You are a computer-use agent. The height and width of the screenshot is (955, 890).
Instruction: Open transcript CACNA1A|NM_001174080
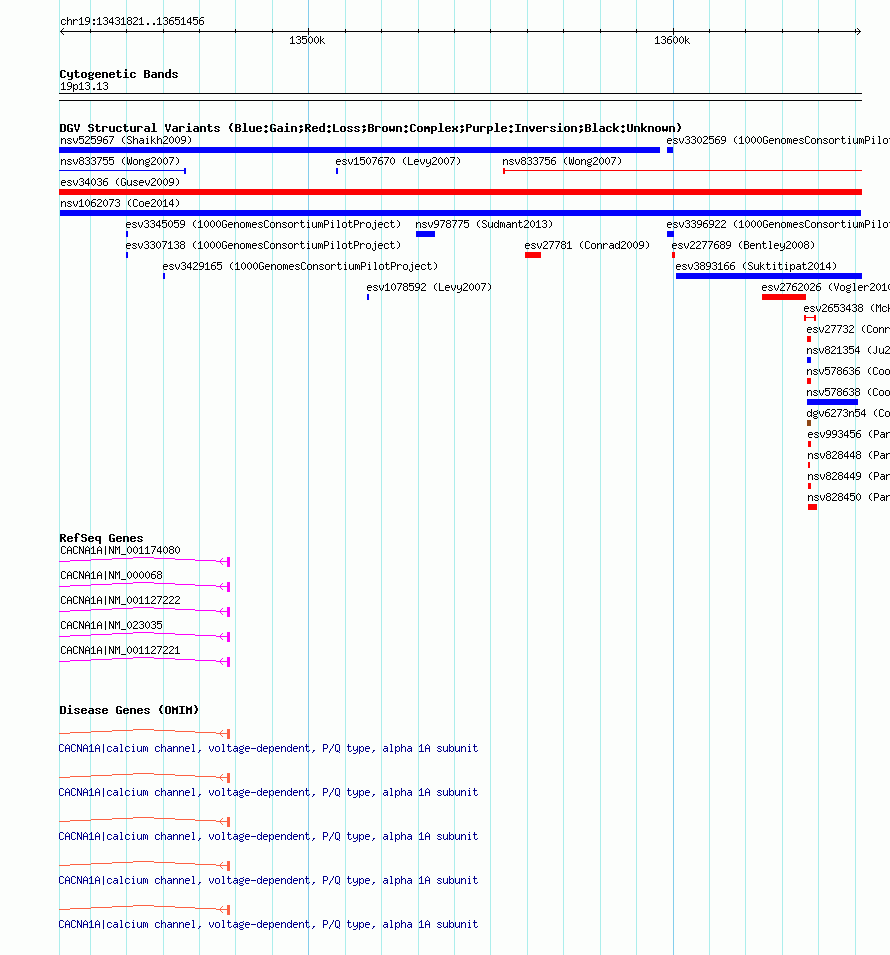click(120, 550)
